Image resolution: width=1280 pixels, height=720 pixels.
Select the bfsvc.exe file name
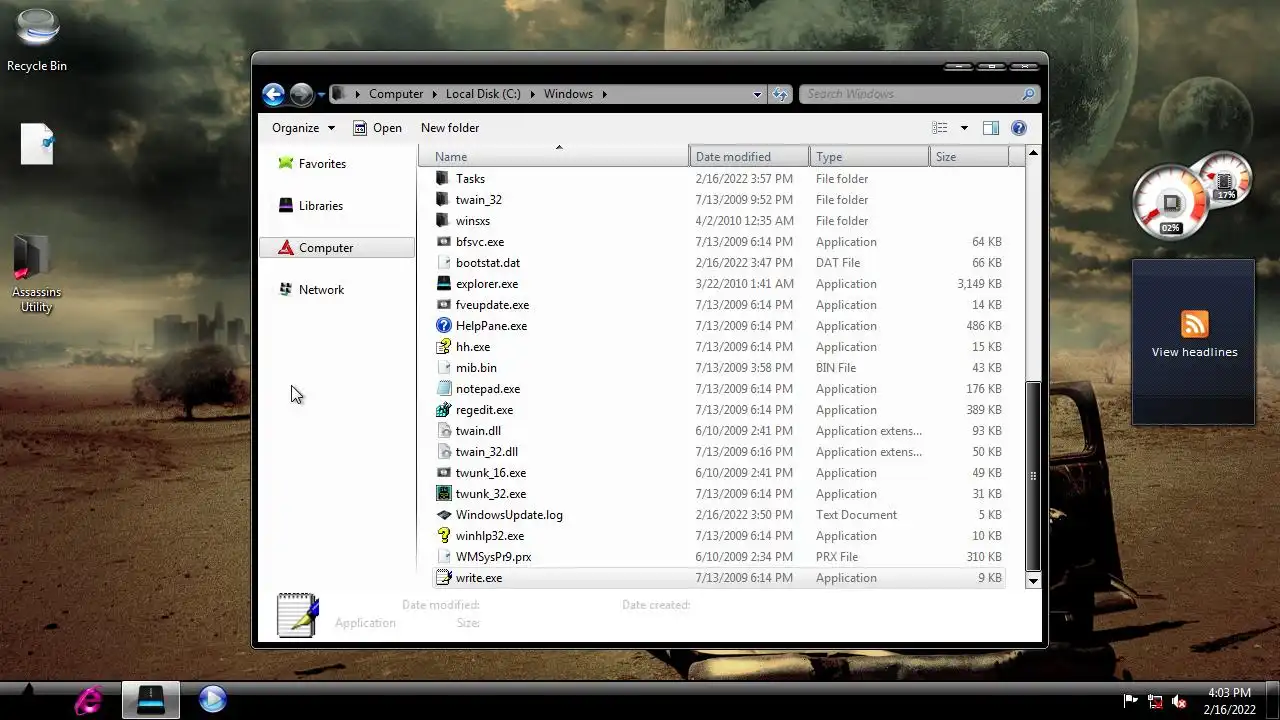(480, 242)
